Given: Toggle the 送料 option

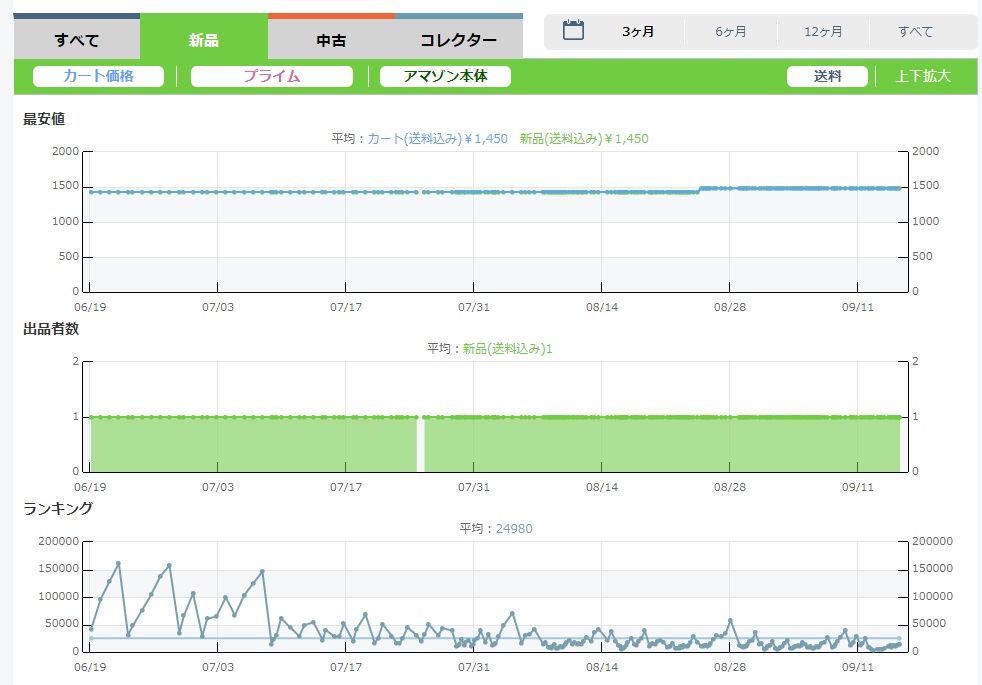Looking at the screenshot, I should click(827, 76).
